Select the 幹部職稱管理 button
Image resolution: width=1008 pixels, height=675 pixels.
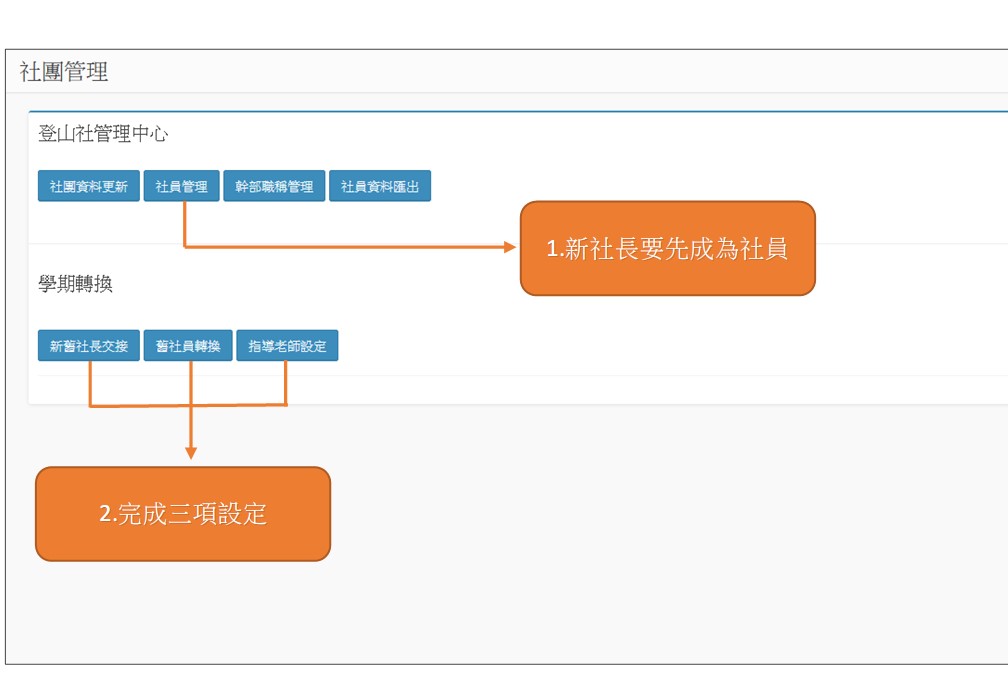(x=274, y=187)
